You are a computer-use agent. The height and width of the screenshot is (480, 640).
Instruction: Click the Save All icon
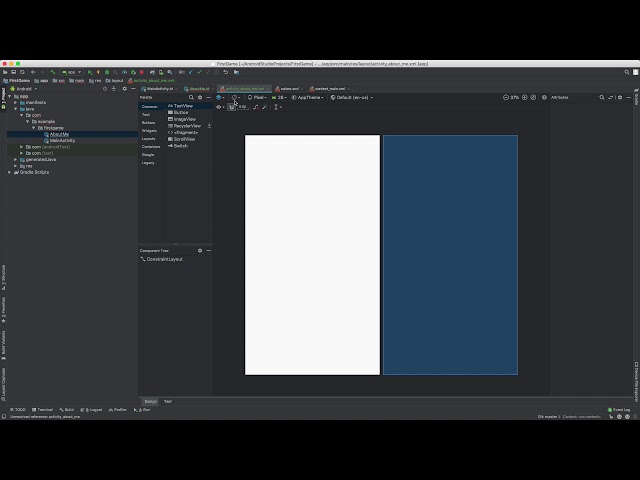tap(13, 72)
